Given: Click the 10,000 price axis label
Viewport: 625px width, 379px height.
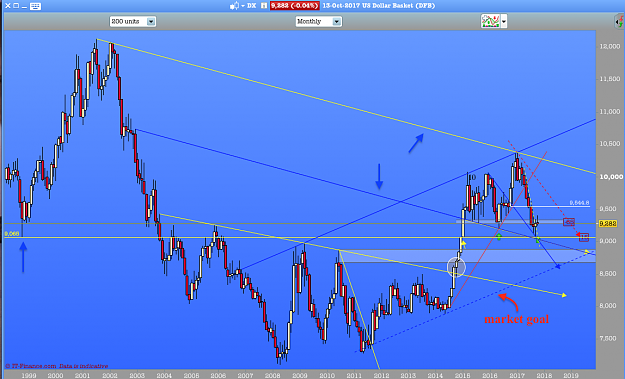Looking at the screenshot, I should tap(610, 177).
